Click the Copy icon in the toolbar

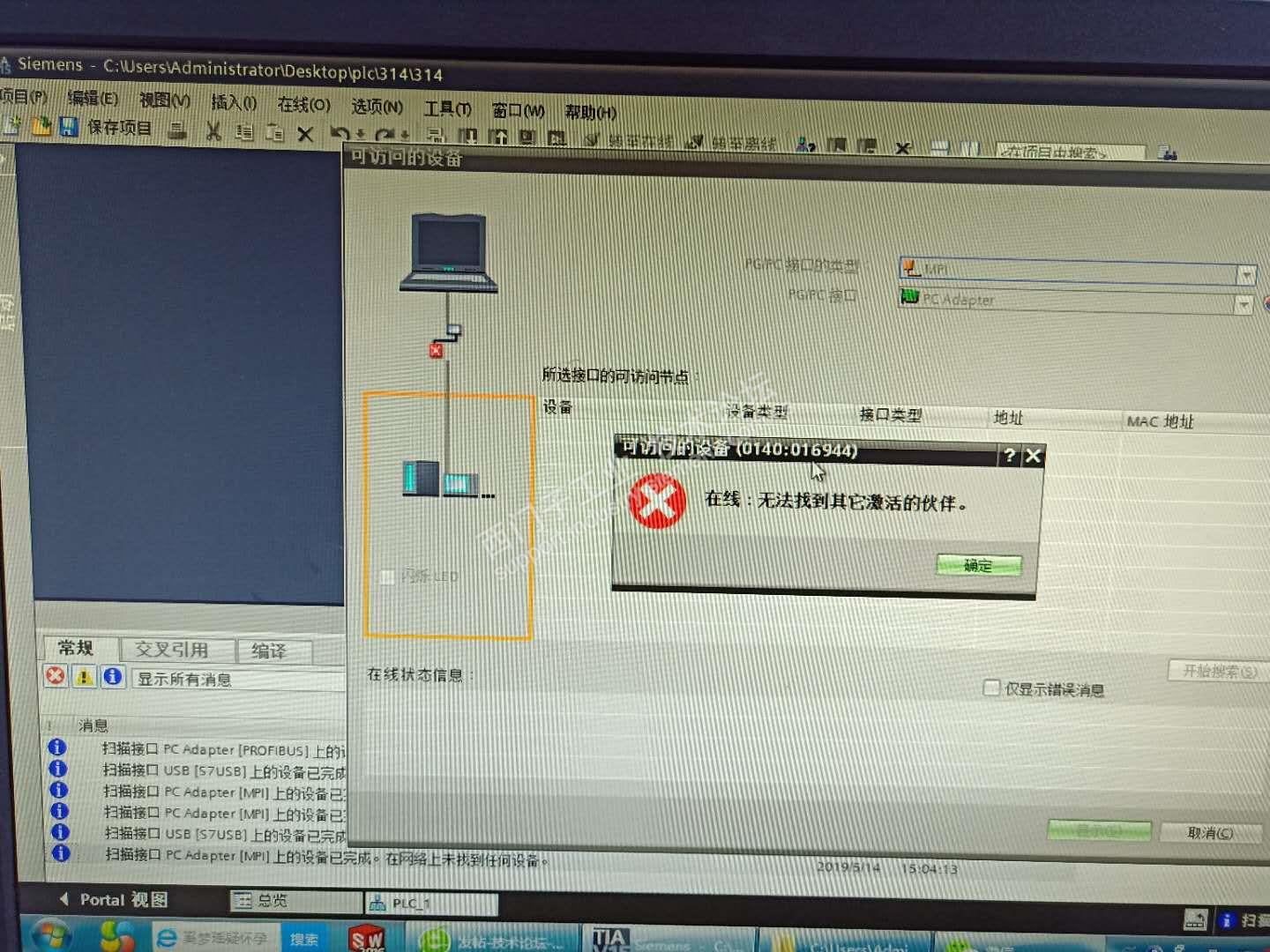pos(244,132)
